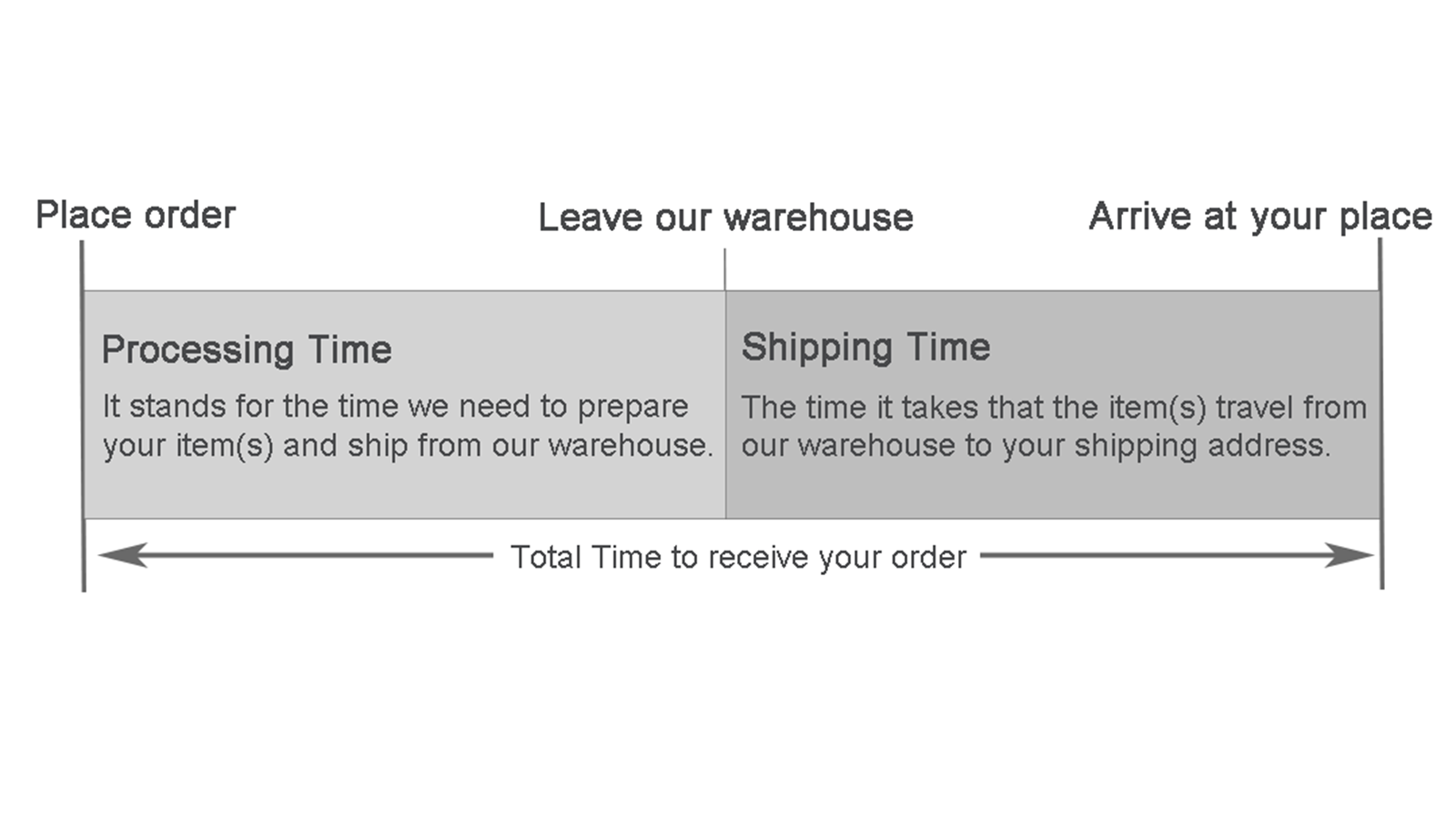This screenshot has height=819, width=1456.
Task: Click 'Total Time to receive your order' text
Action: (x=738, y=557)
